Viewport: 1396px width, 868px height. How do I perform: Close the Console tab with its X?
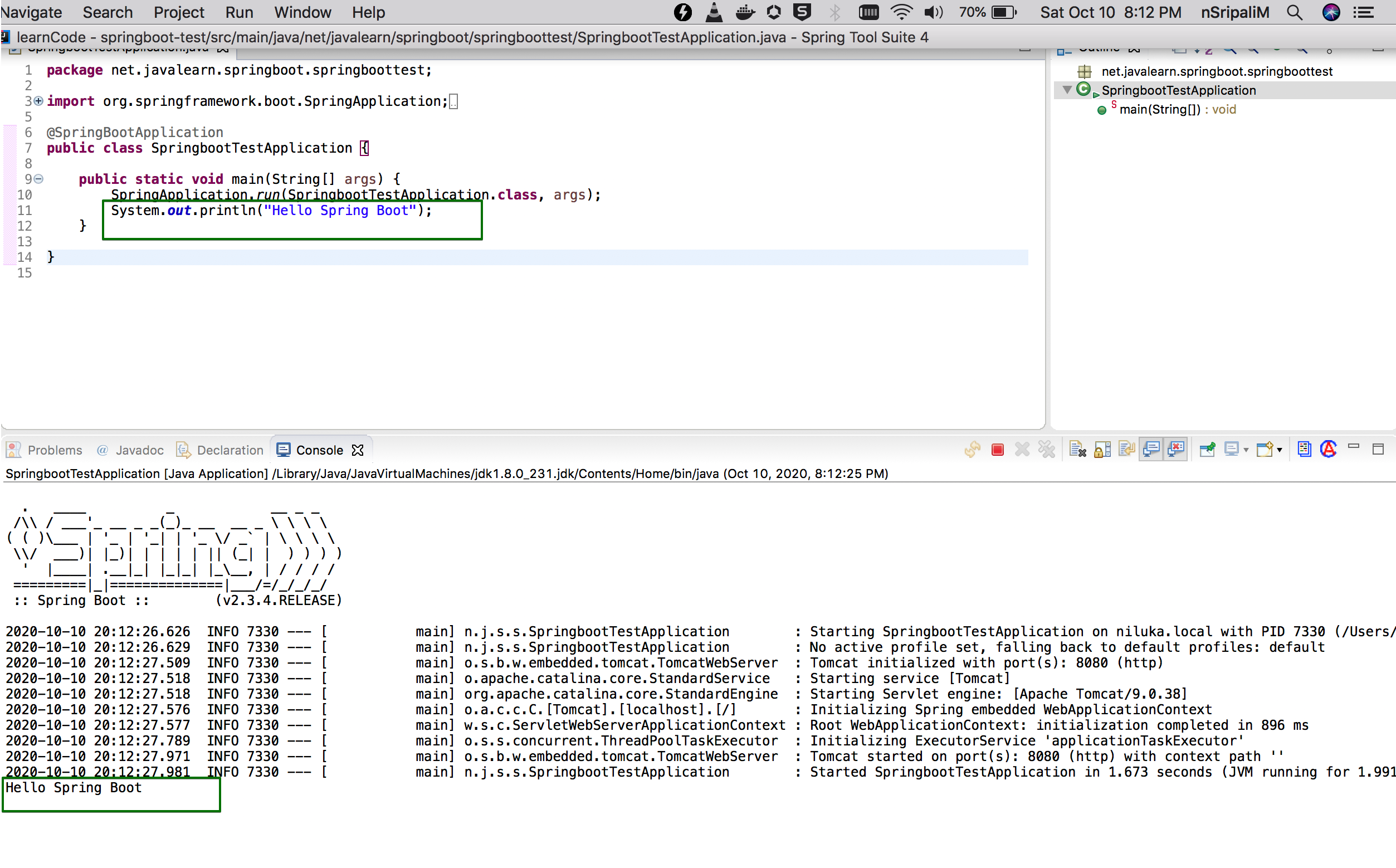tap(358, 450)
